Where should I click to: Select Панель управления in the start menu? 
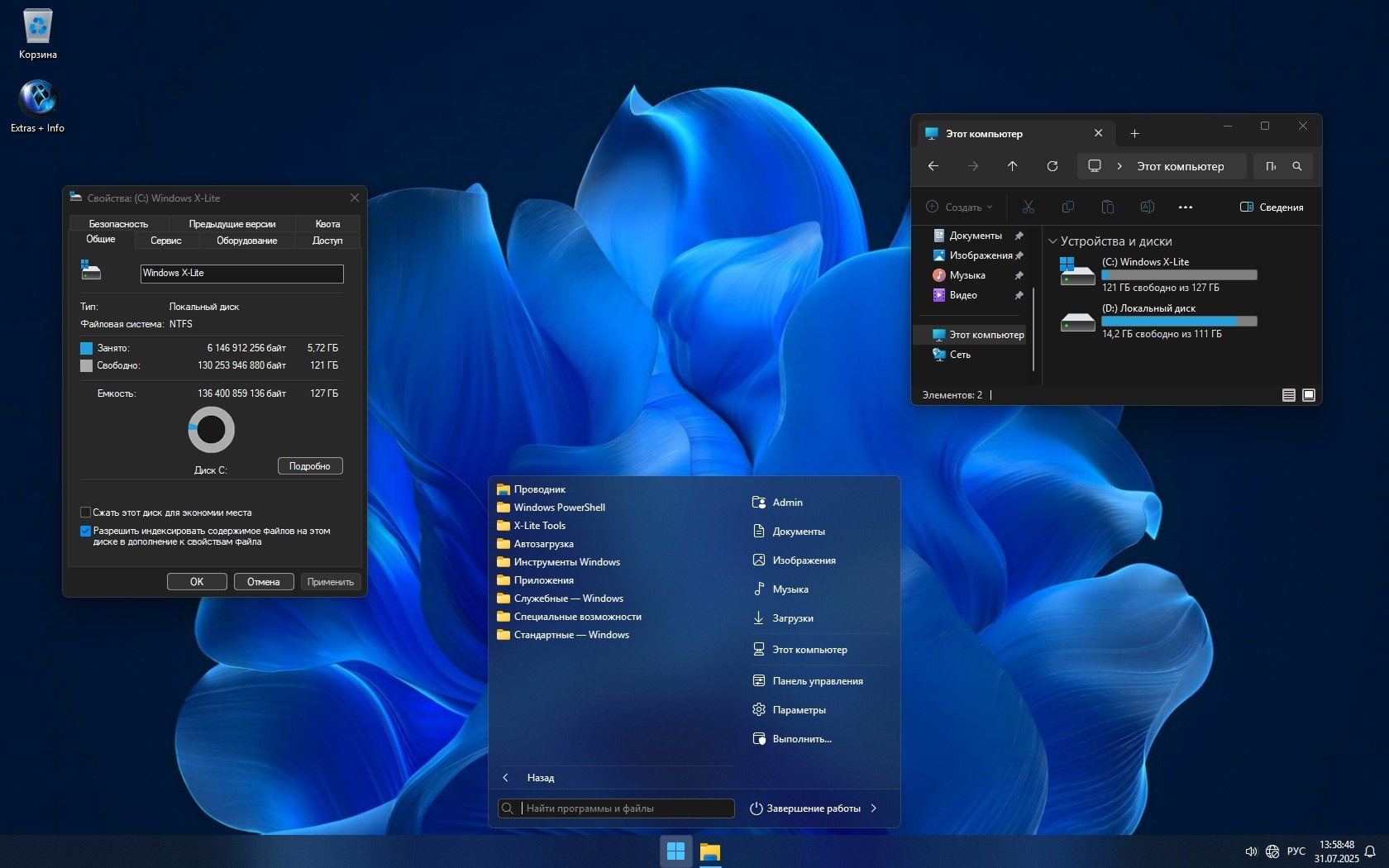817,681
